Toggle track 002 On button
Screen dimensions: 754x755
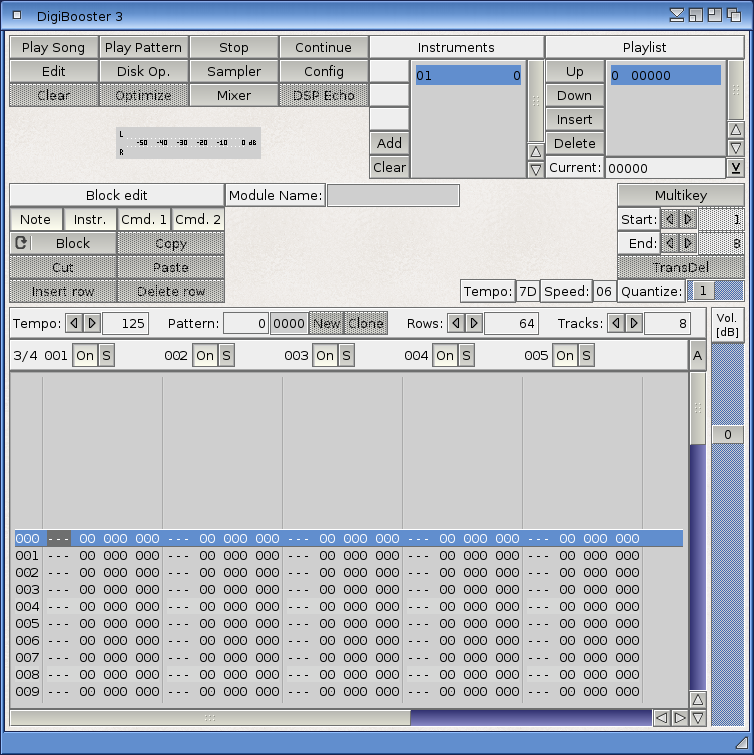pos(205,355)
